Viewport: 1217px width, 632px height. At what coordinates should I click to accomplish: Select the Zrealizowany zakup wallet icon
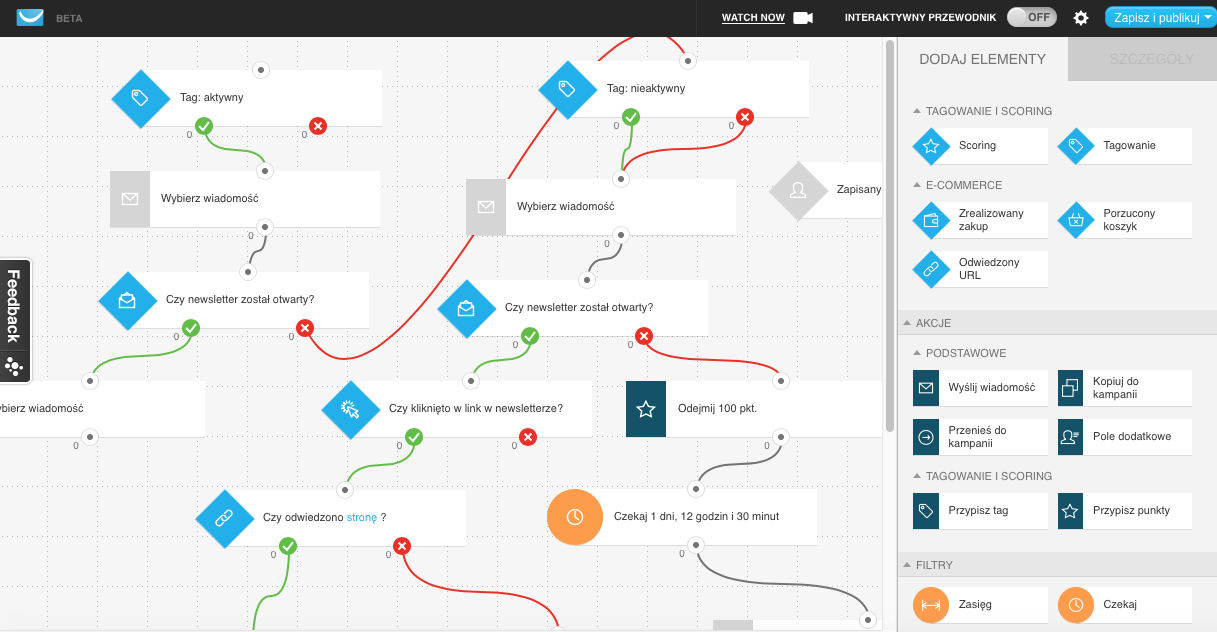[x=932, y=220]
